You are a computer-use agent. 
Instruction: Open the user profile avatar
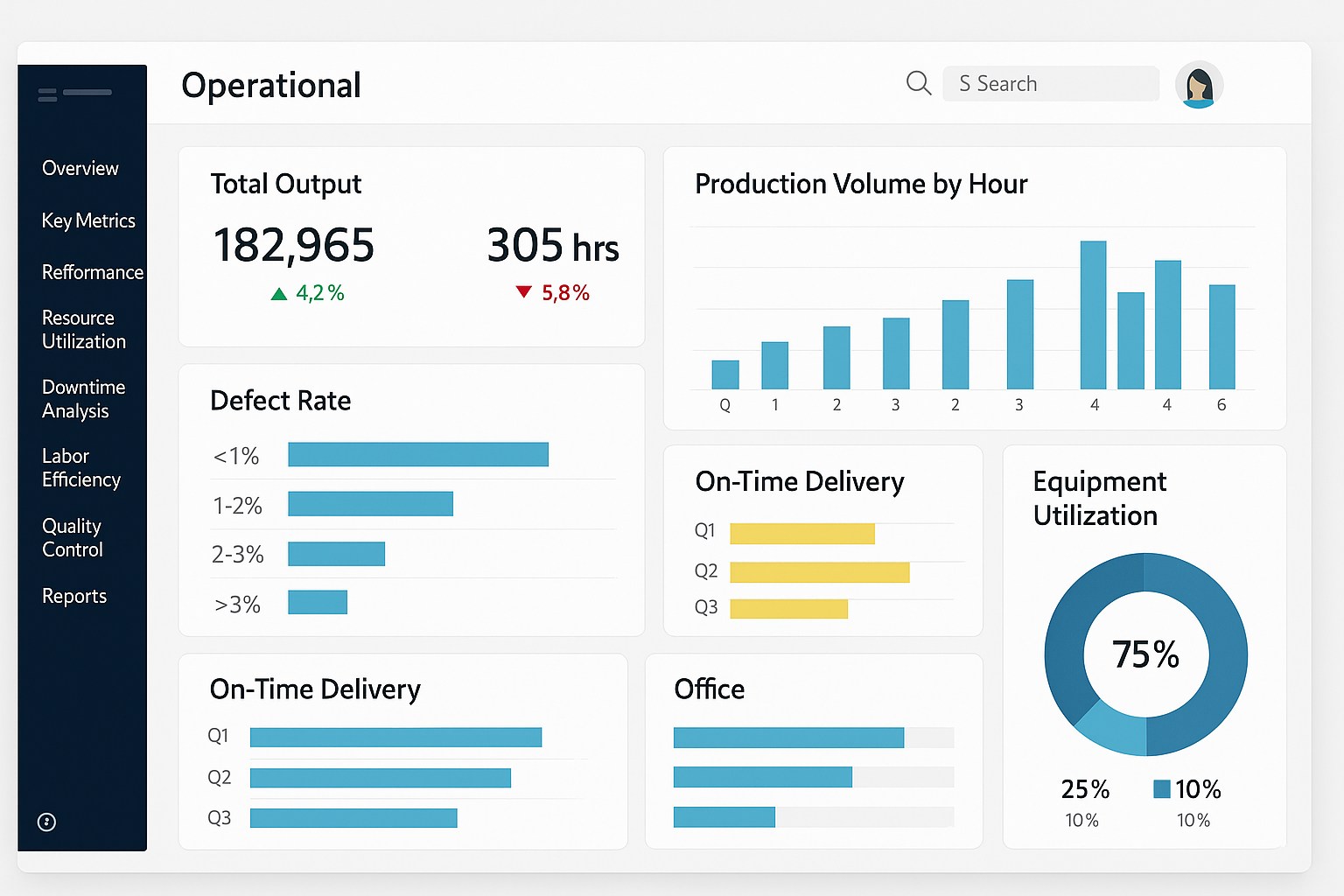[1199, 84]
